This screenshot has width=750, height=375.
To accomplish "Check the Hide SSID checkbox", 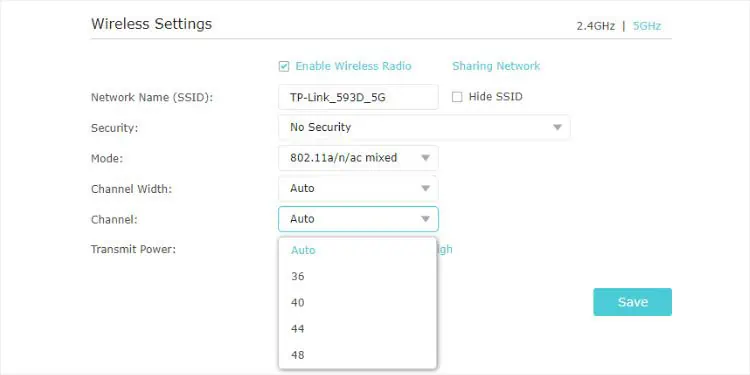I will pos(457,97).
